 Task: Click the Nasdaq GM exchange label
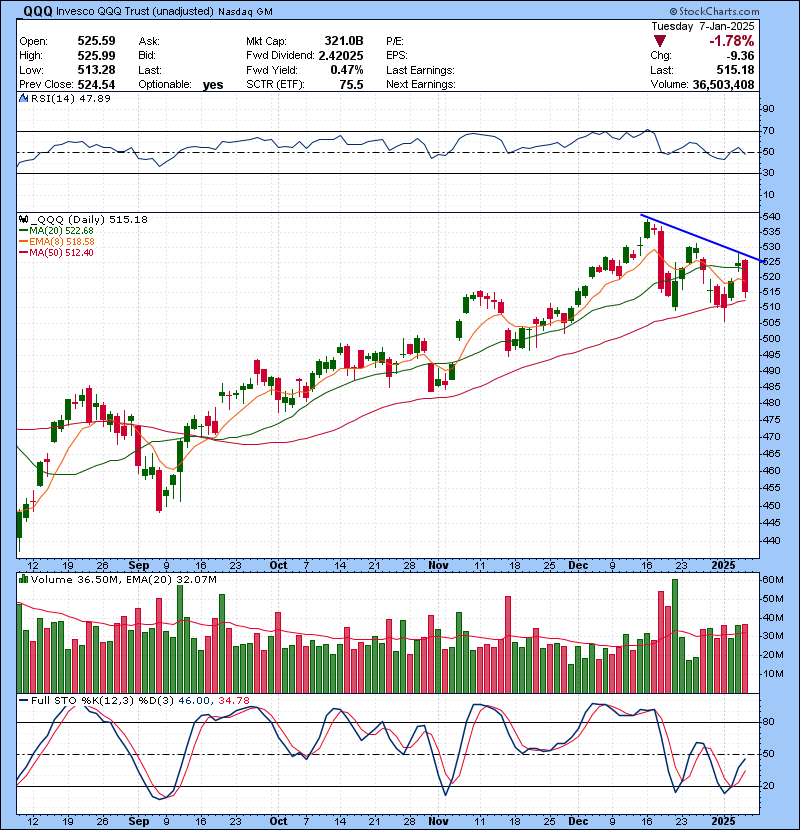pos(243,11)
